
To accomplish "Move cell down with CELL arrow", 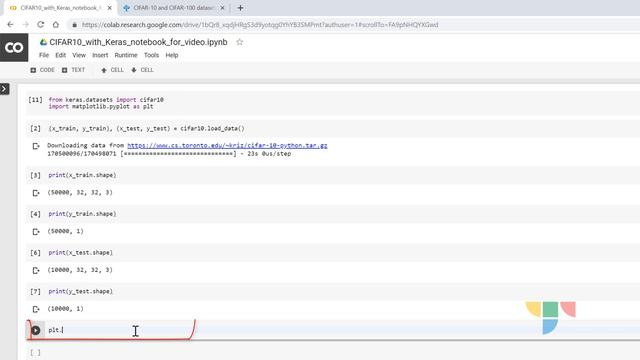I will click(142, 70).
